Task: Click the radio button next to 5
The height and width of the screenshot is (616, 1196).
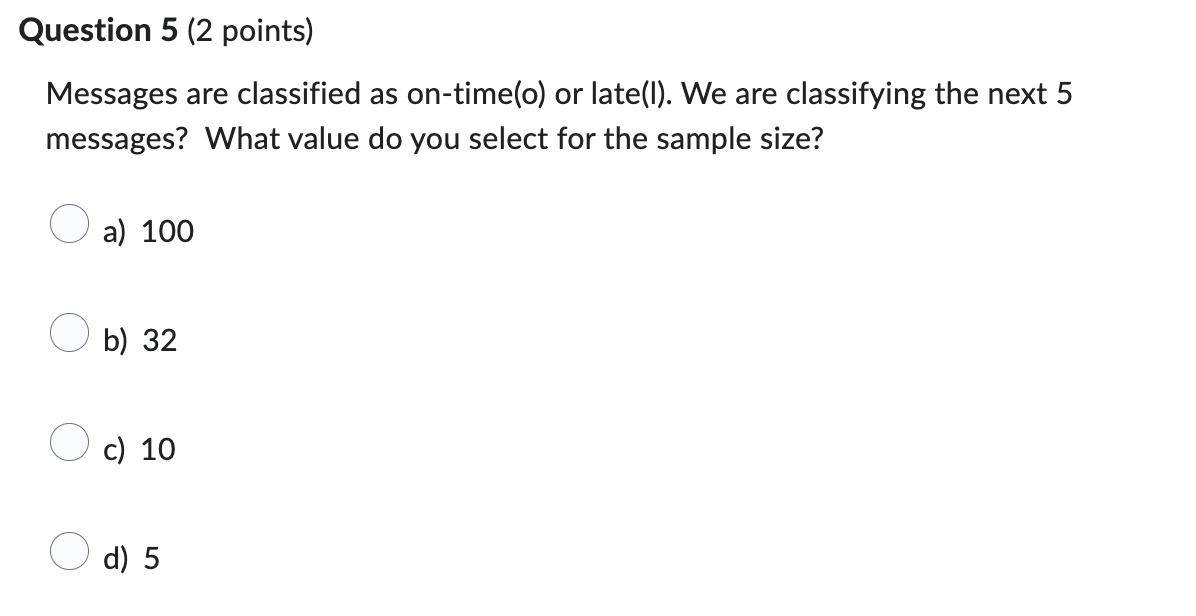Action: pos(69,553)
